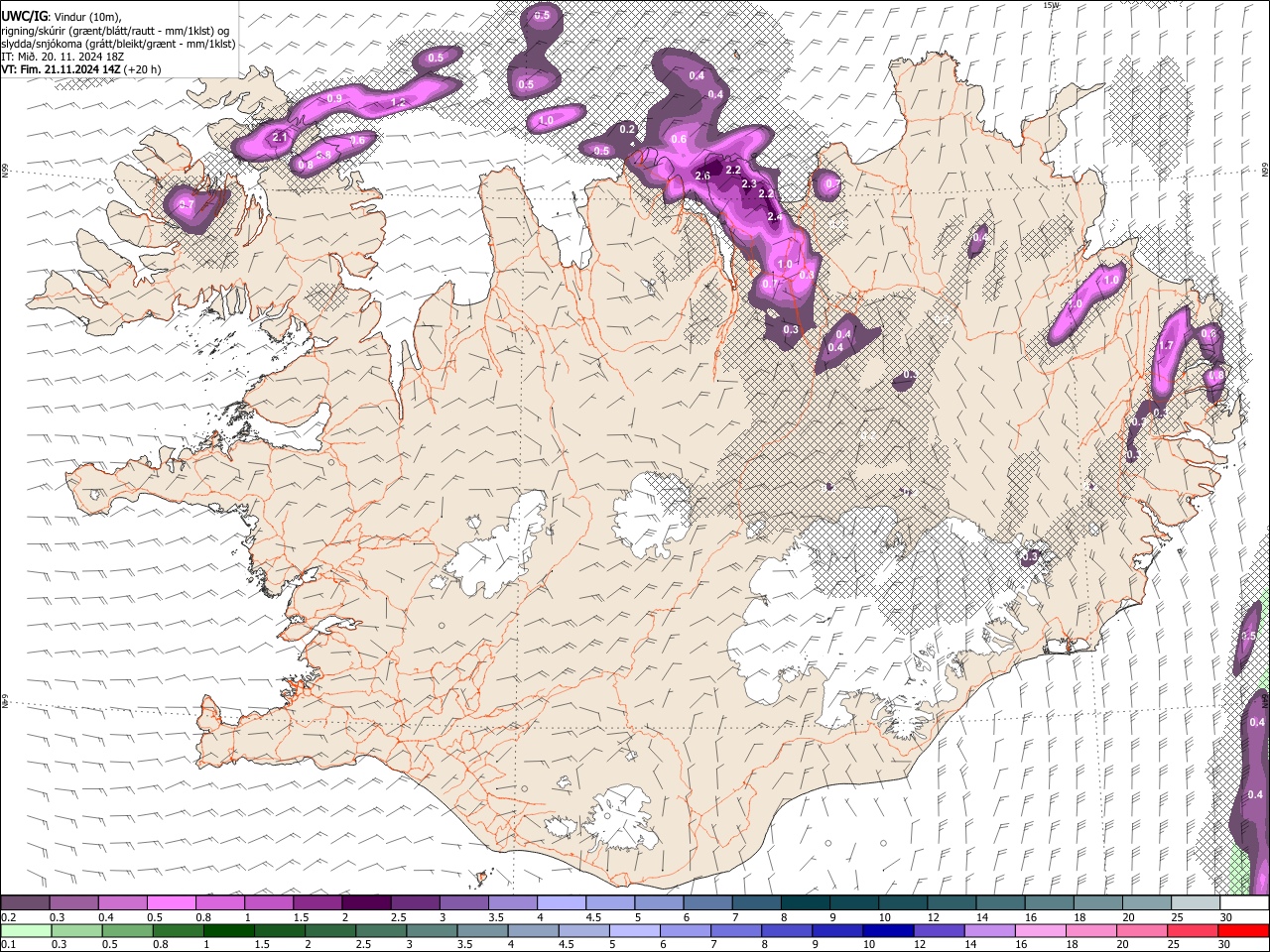Pick upper-scale lavender swatch between 4 and 4.5
This screenshot has width=1270, height=952.
click(x=561, y=903)
